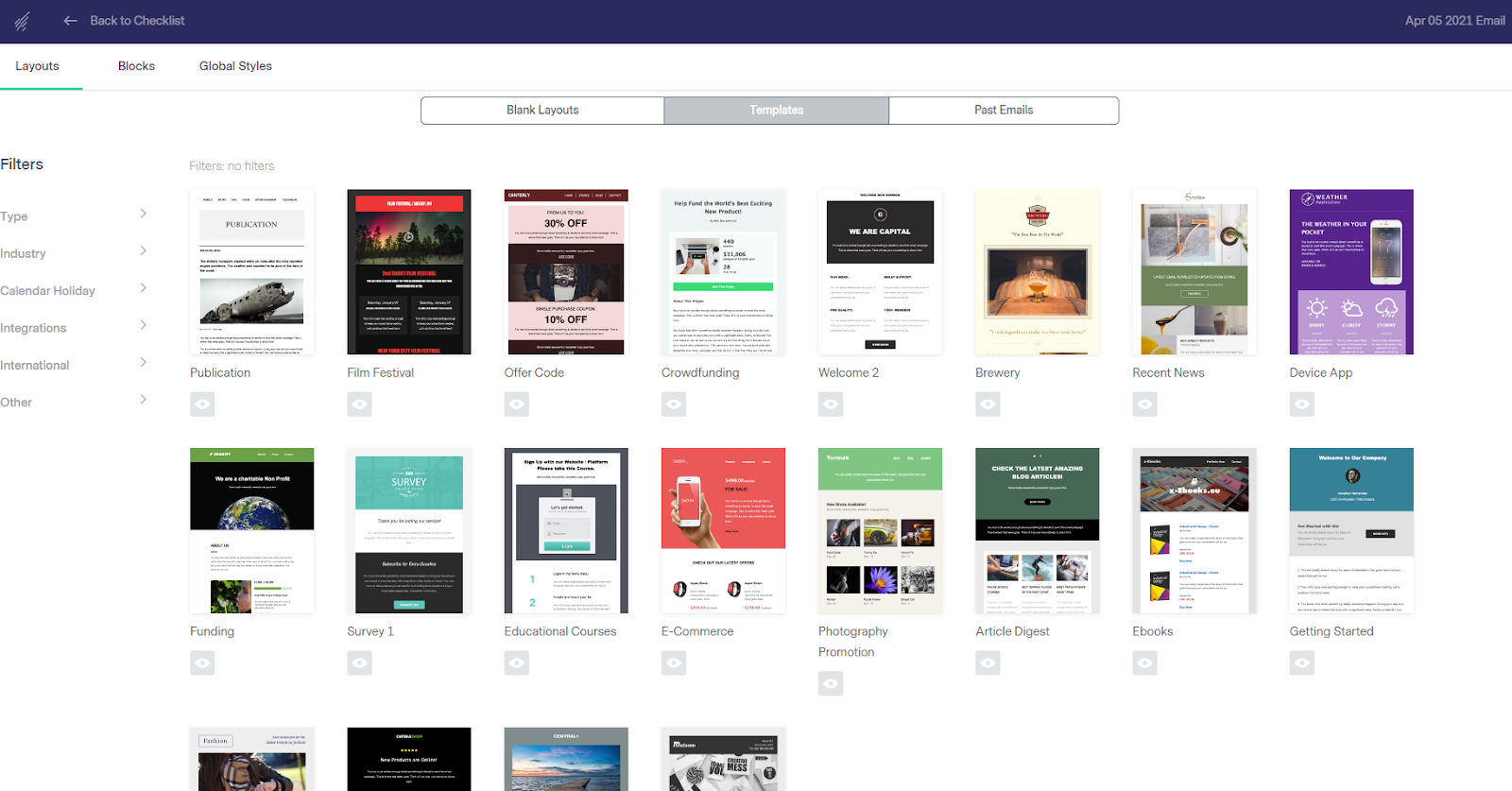
Task: Click the Type filter label
Action: pos(14,216)
